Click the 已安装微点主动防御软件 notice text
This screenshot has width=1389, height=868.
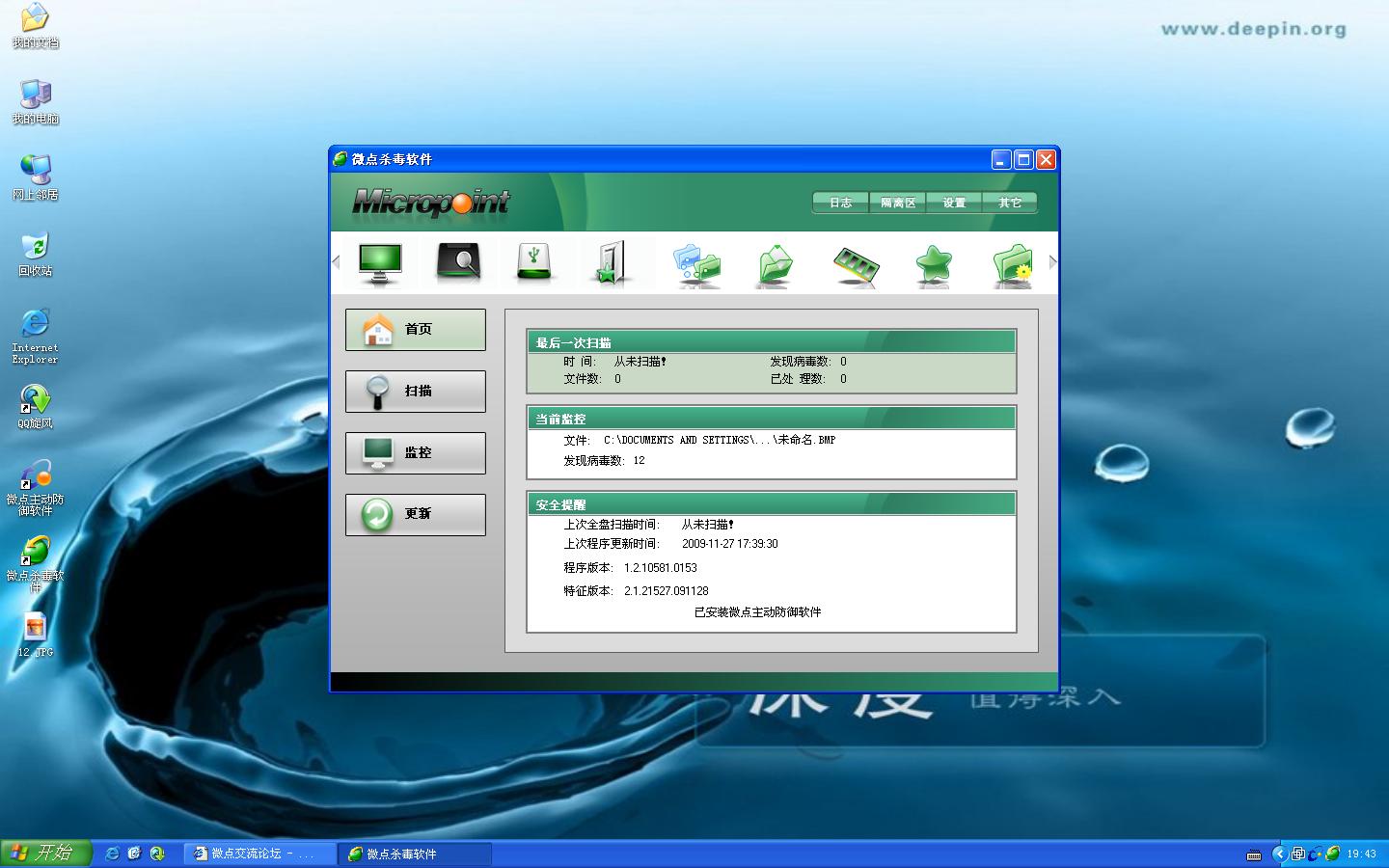point(758,612)
